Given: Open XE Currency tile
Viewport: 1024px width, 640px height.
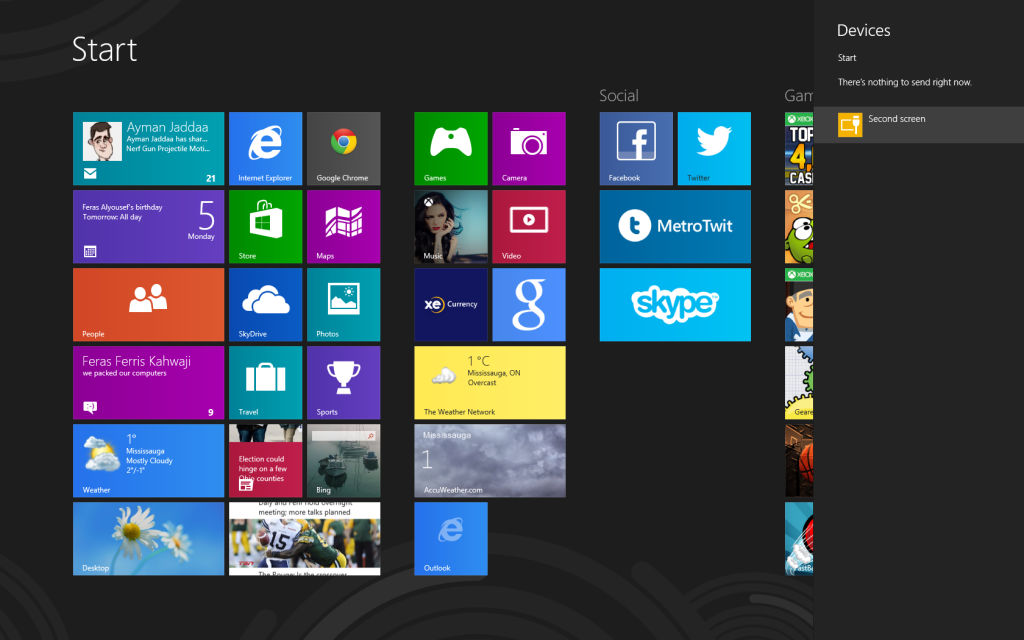Looking at the screenshot, I should [x=451, y=304].
